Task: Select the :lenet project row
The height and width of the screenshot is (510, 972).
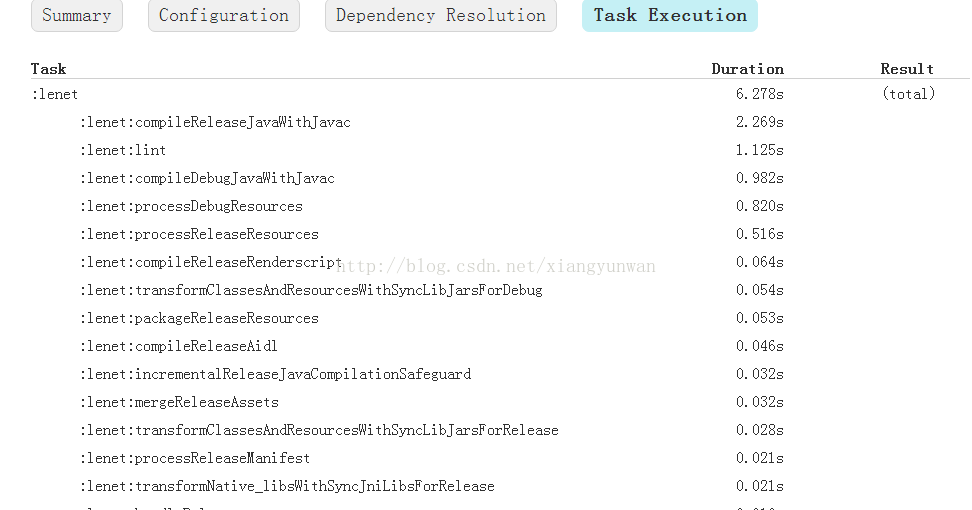Action: (x=54, y=94)
